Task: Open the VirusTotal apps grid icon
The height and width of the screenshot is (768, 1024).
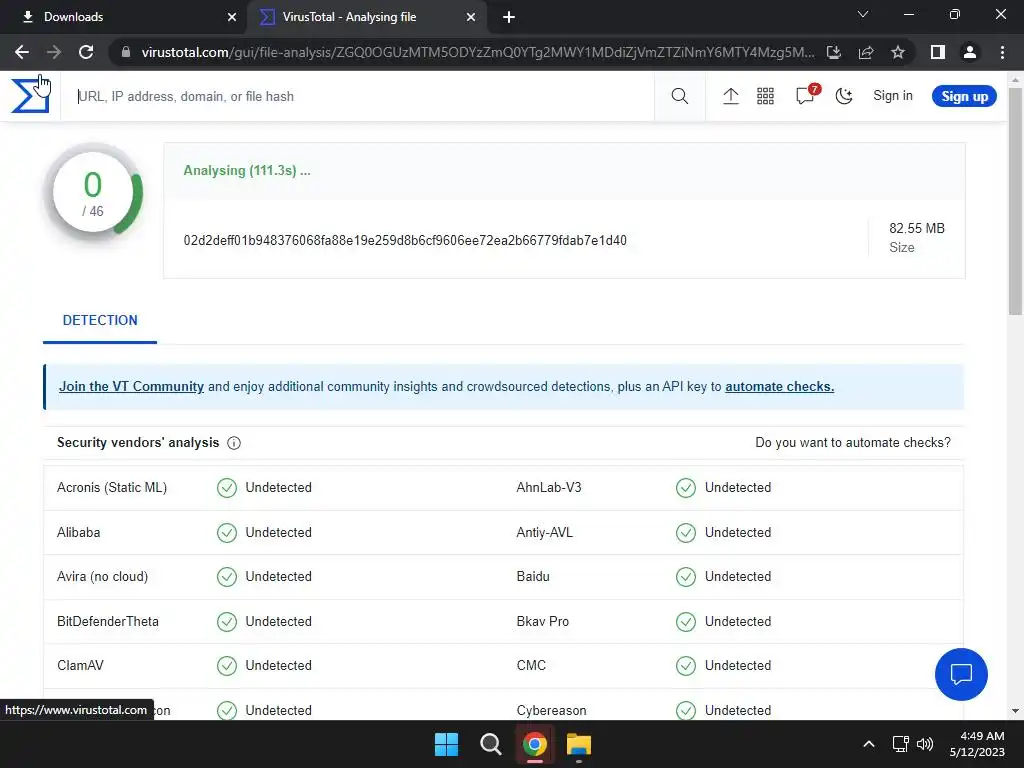Action: 765,97
